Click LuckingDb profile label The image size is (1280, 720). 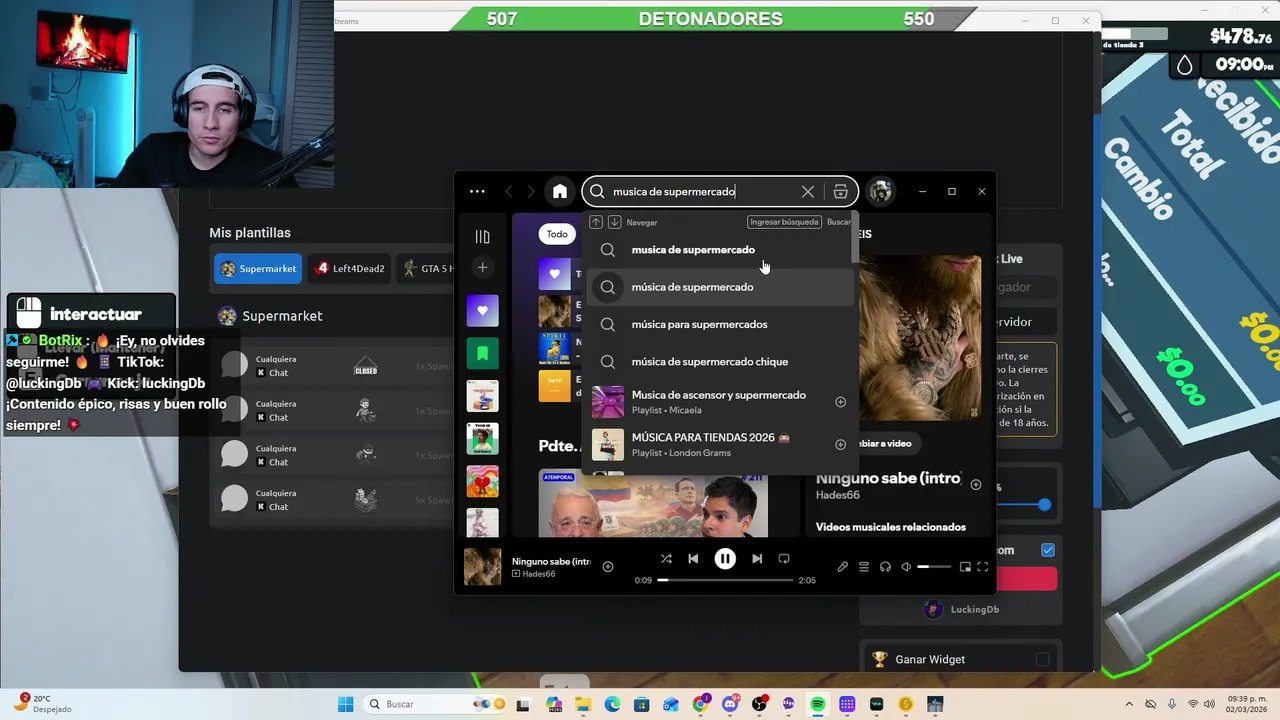tap(974, 609)
